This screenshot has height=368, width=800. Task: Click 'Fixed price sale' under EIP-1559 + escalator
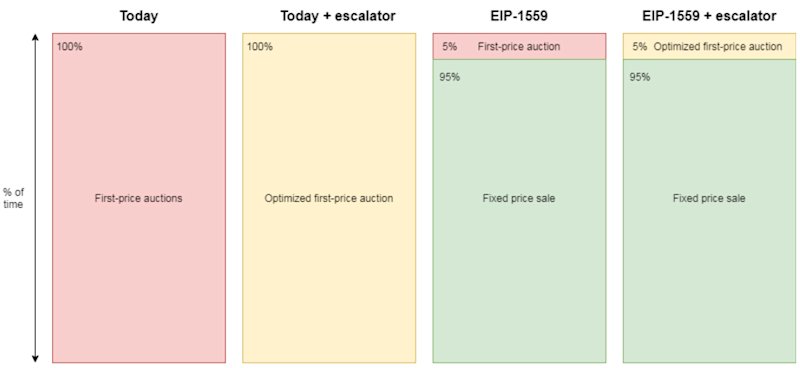click(709, 199)
